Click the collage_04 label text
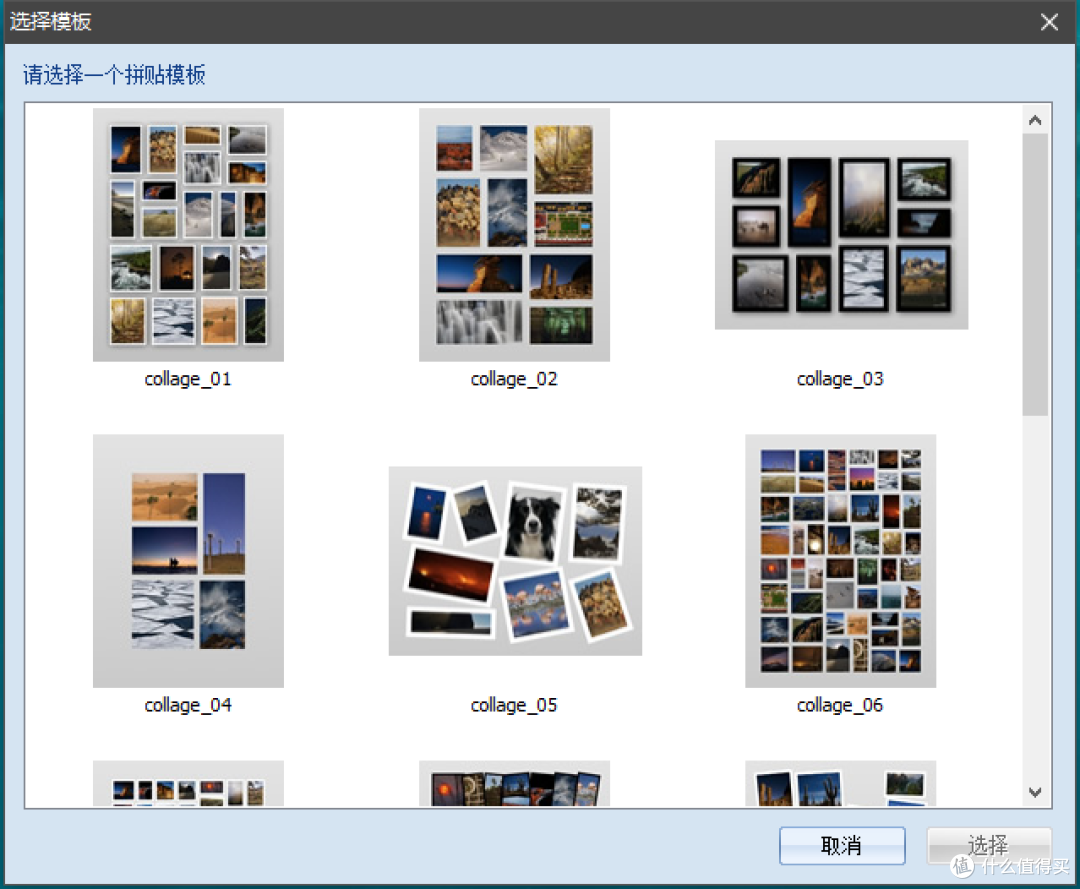1080x889 pixels. point(188,706)
